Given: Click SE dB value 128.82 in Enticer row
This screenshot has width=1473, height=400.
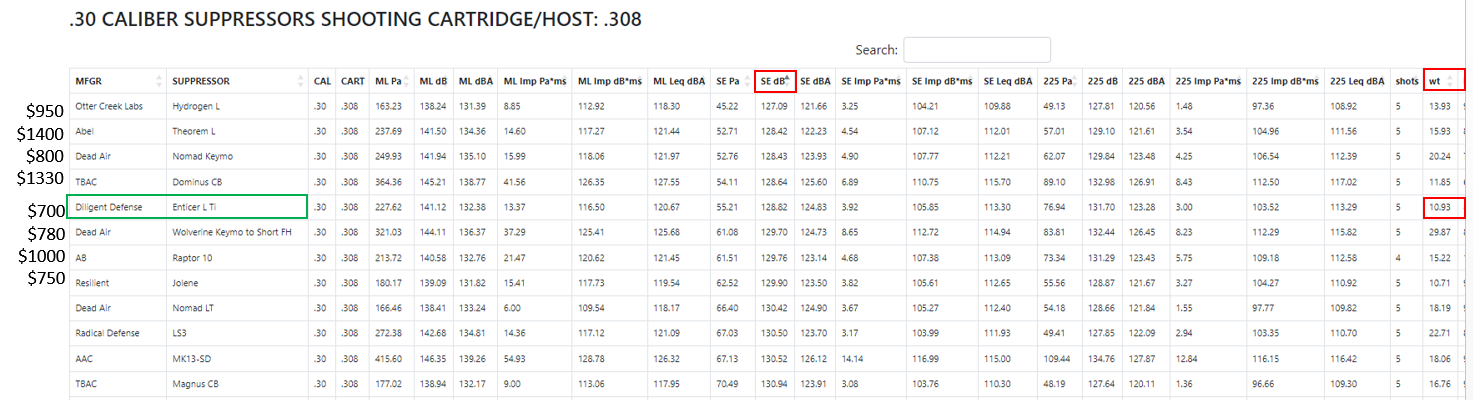Looking at the screenshot, I should pyautogui.click(x=775, y=207).
